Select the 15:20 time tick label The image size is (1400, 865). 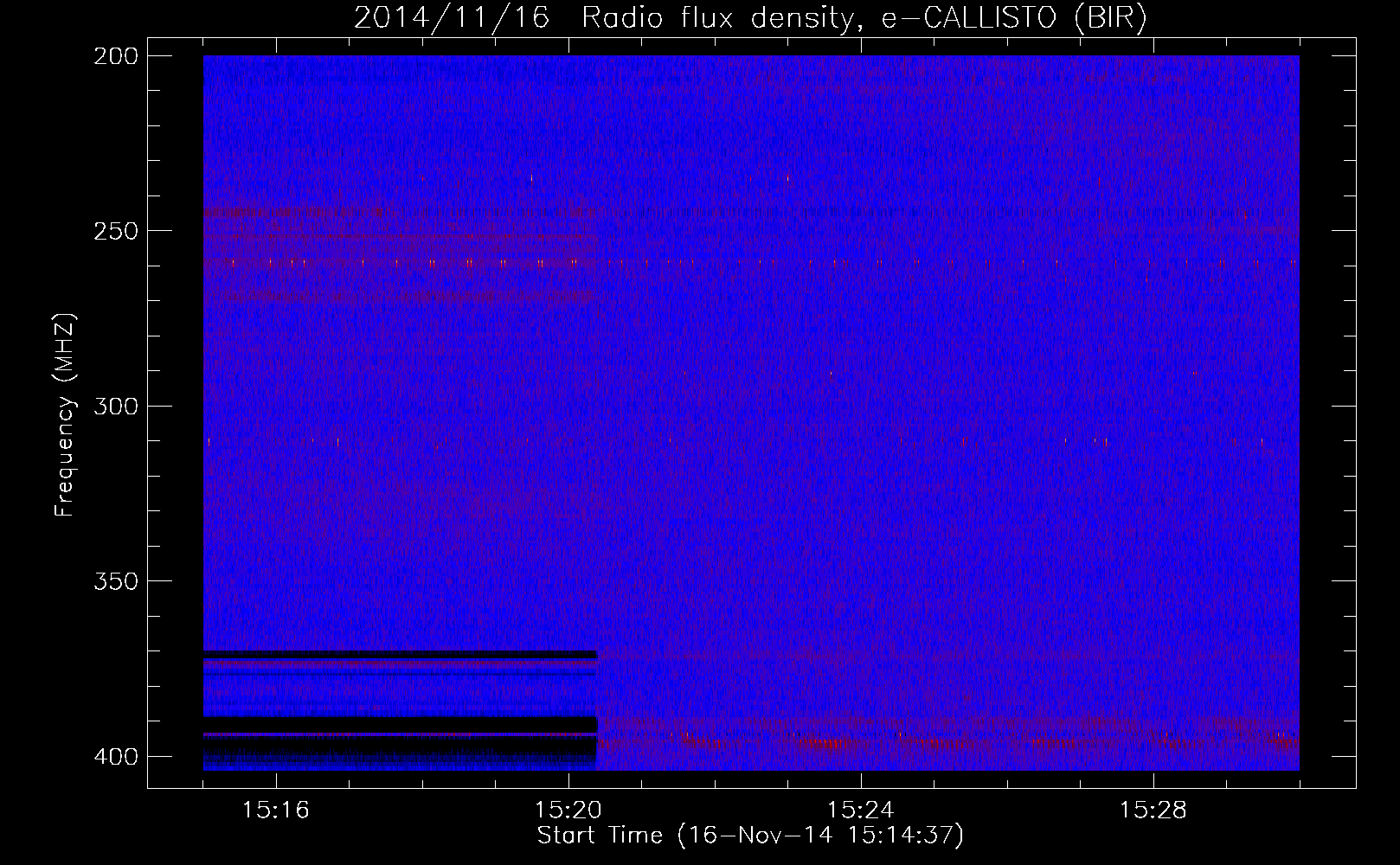(x=568, y=810)
